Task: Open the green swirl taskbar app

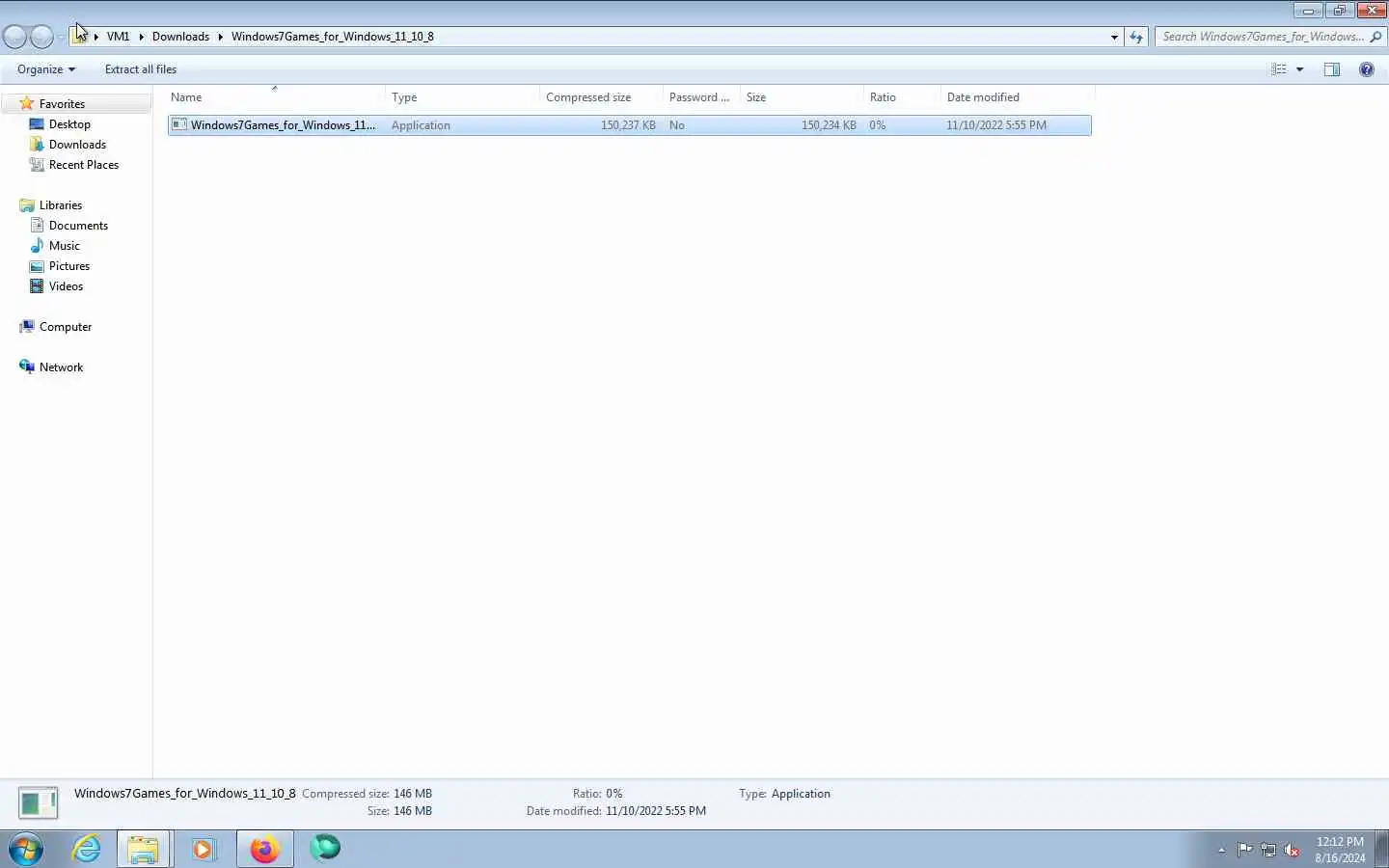Action: pos(325,849)
